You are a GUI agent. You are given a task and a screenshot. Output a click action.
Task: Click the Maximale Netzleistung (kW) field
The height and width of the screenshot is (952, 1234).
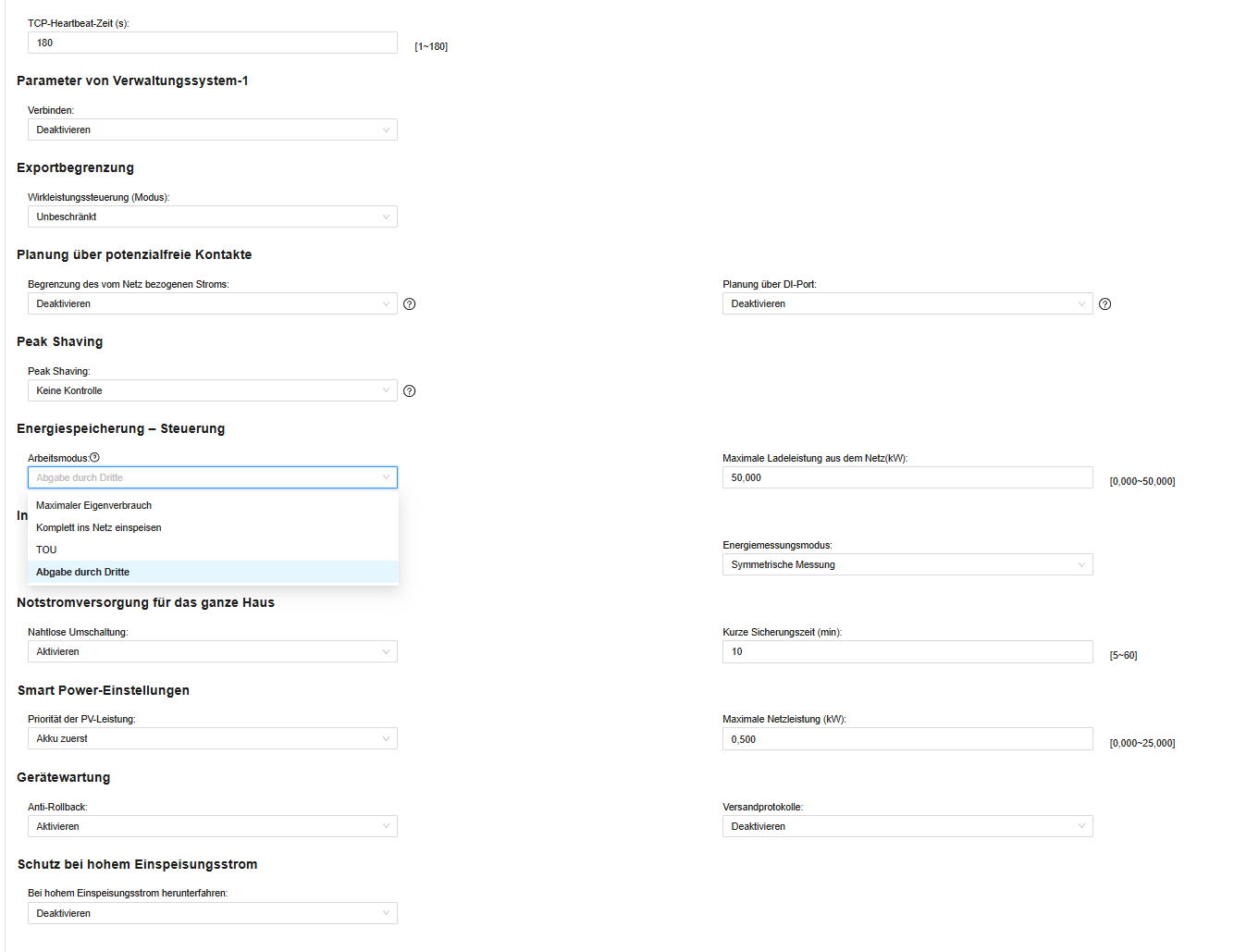[x=907, y=739]
